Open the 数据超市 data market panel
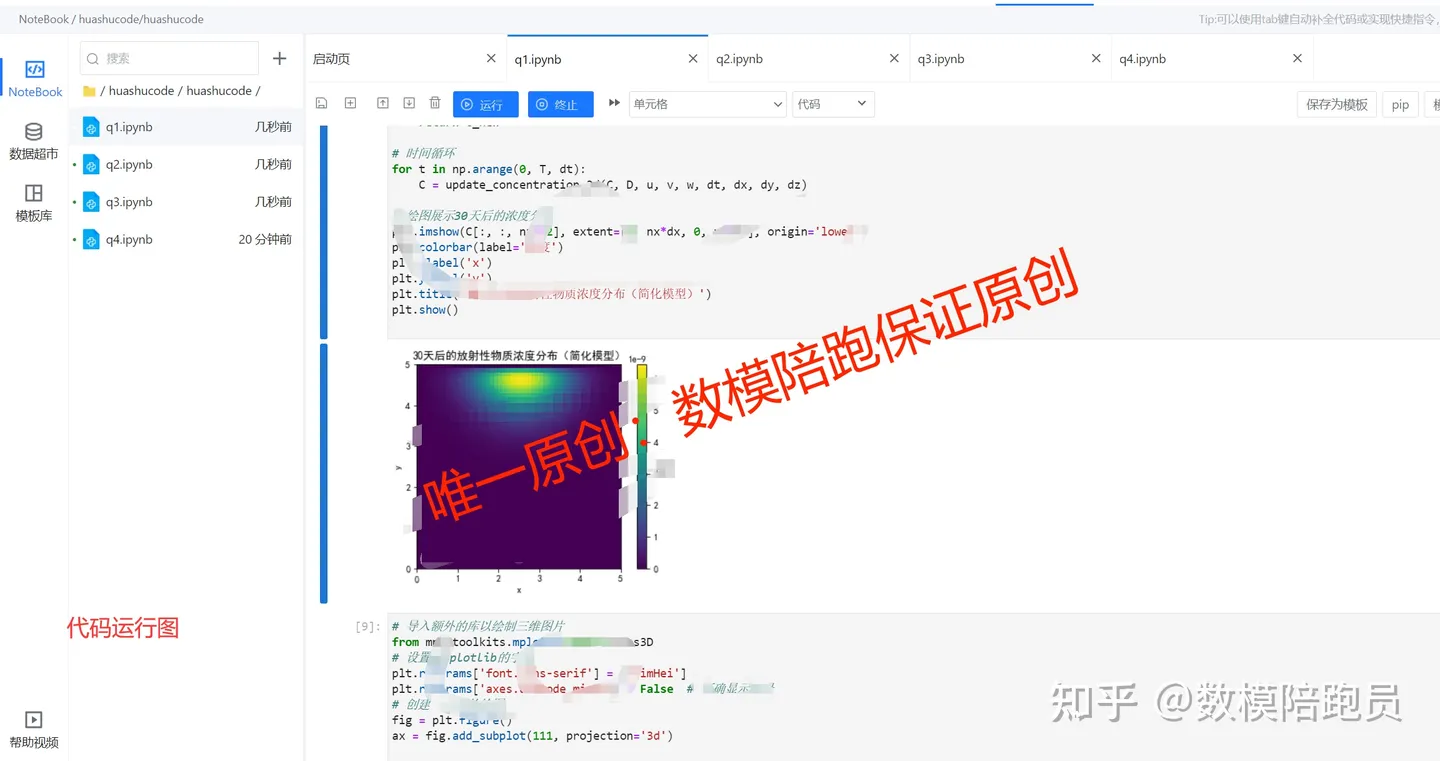This screenshot has height=761, width=1440. pos(33,142)
